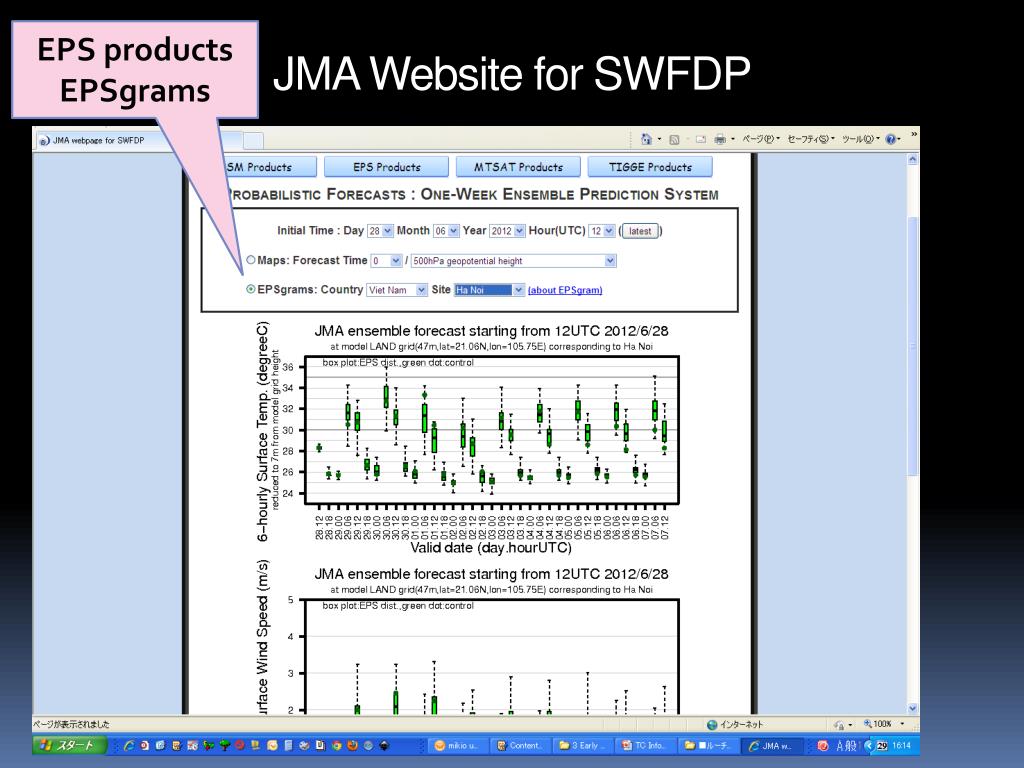Screen dimensions: 1024x768
Task: Click the blue Help question mark icon
Action: [x=890, y=139]
